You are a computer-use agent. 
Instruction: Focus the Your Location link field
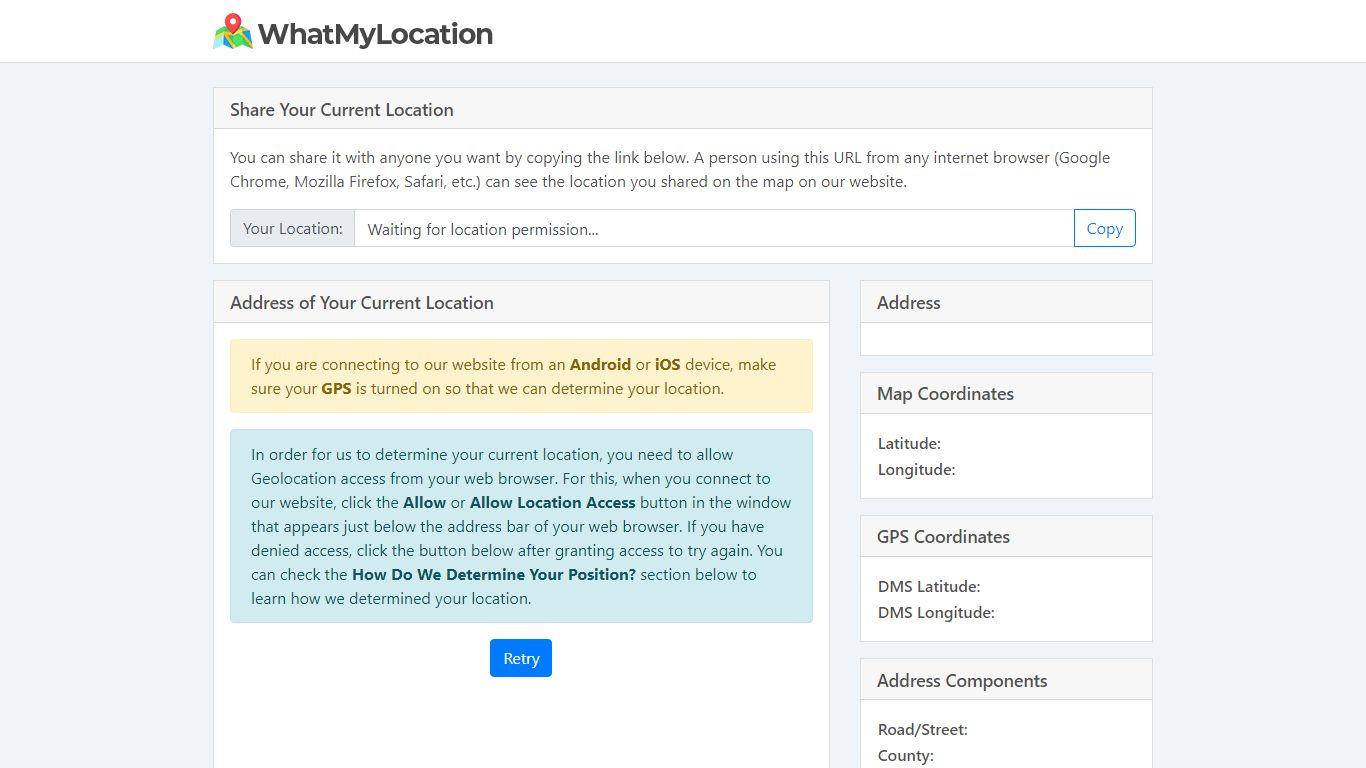pos(714,228)
